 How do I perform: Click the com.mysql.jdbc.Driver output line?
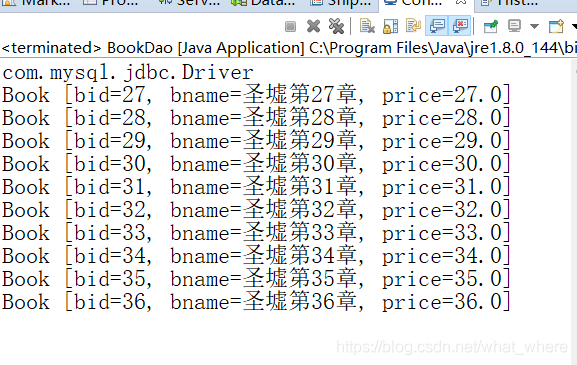(x=128, y=72)
